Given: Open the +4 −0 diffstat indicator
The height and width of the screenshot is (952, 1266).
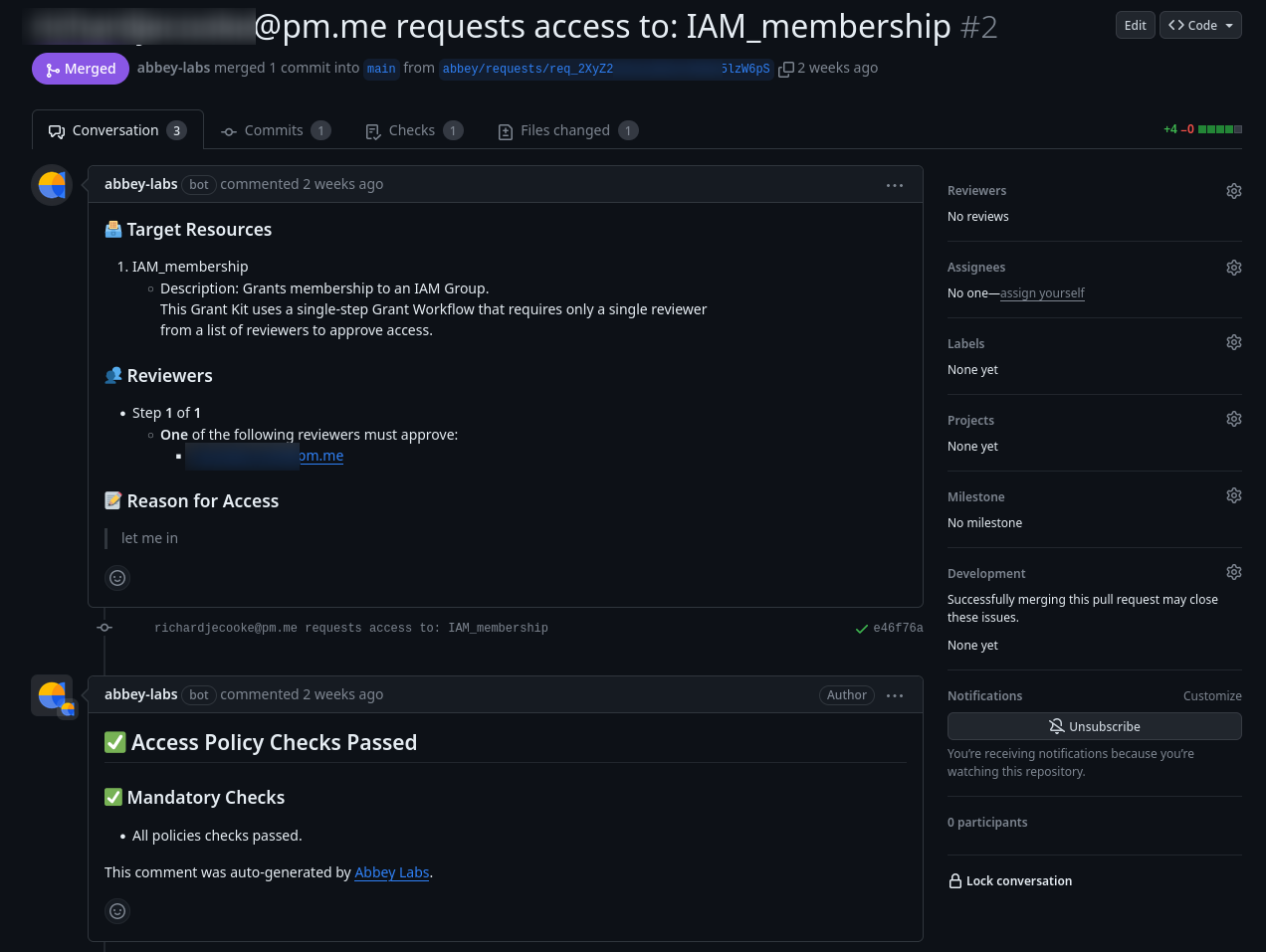Looking at the screenshot, I should pyautogui.click(x=1202, y=129).
